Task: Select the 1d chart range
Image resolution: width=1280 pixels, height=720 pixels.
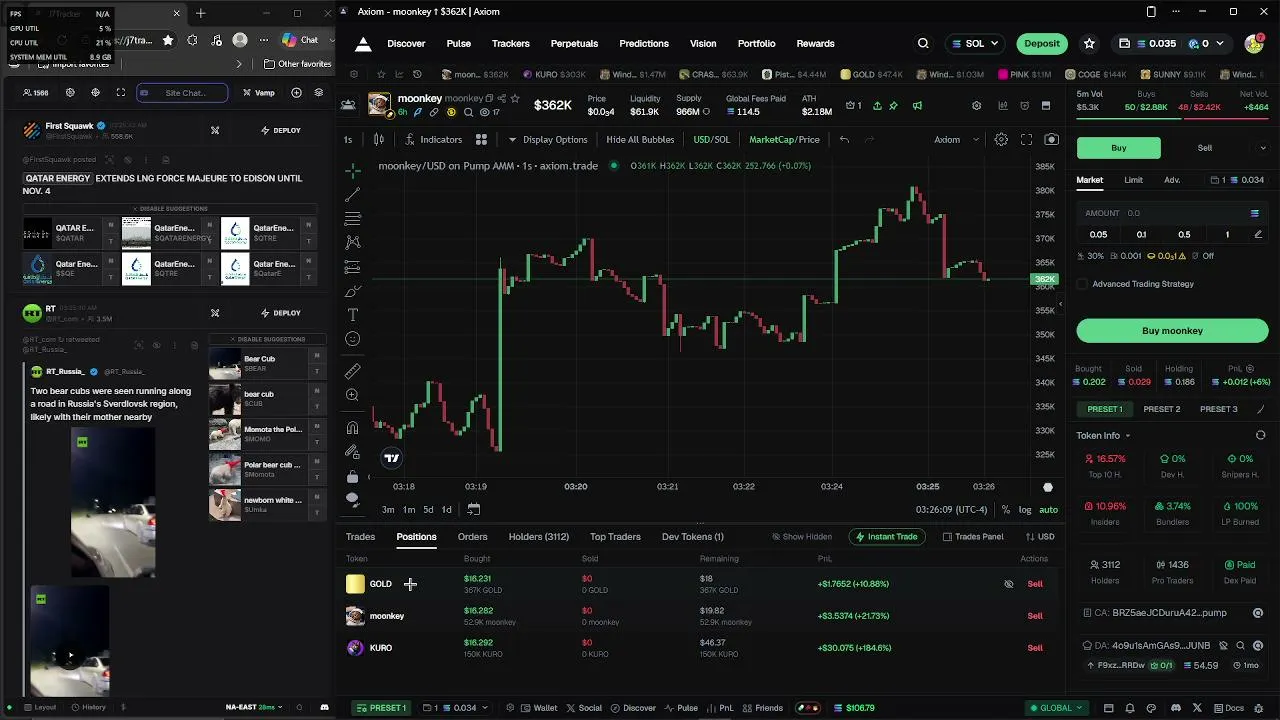Action: tap(446, 510)
